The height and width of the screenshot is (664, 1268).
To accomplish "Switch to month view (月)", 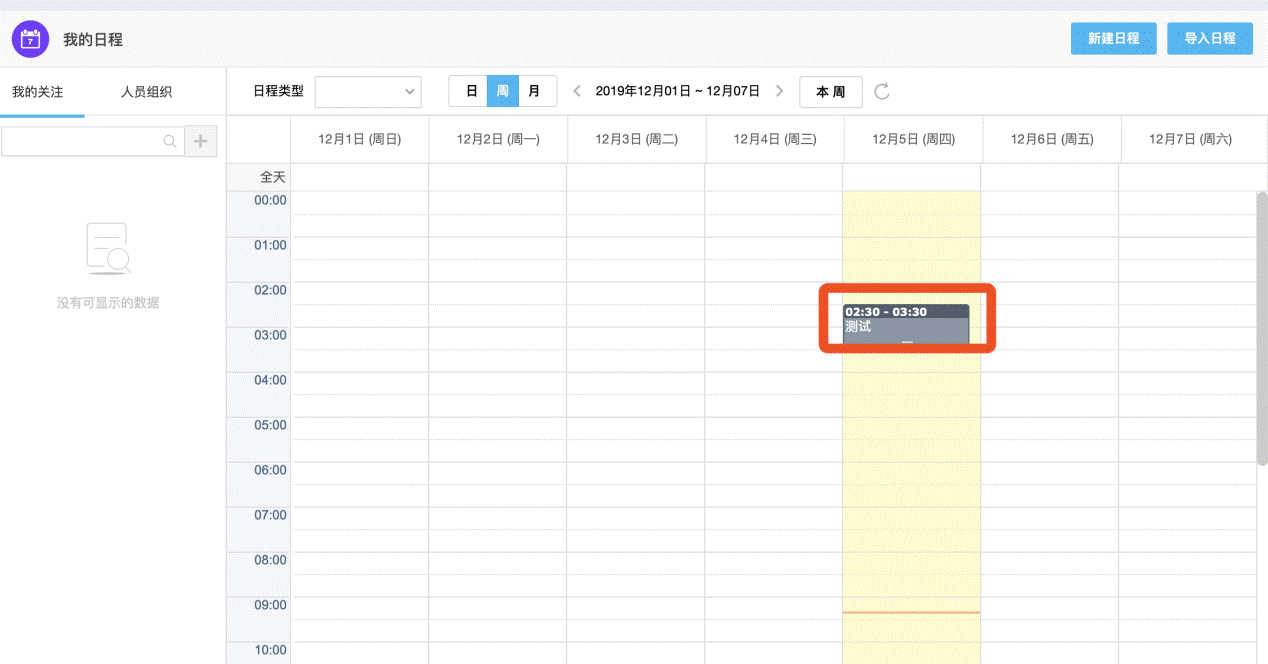I will click(x=536, y=91).
